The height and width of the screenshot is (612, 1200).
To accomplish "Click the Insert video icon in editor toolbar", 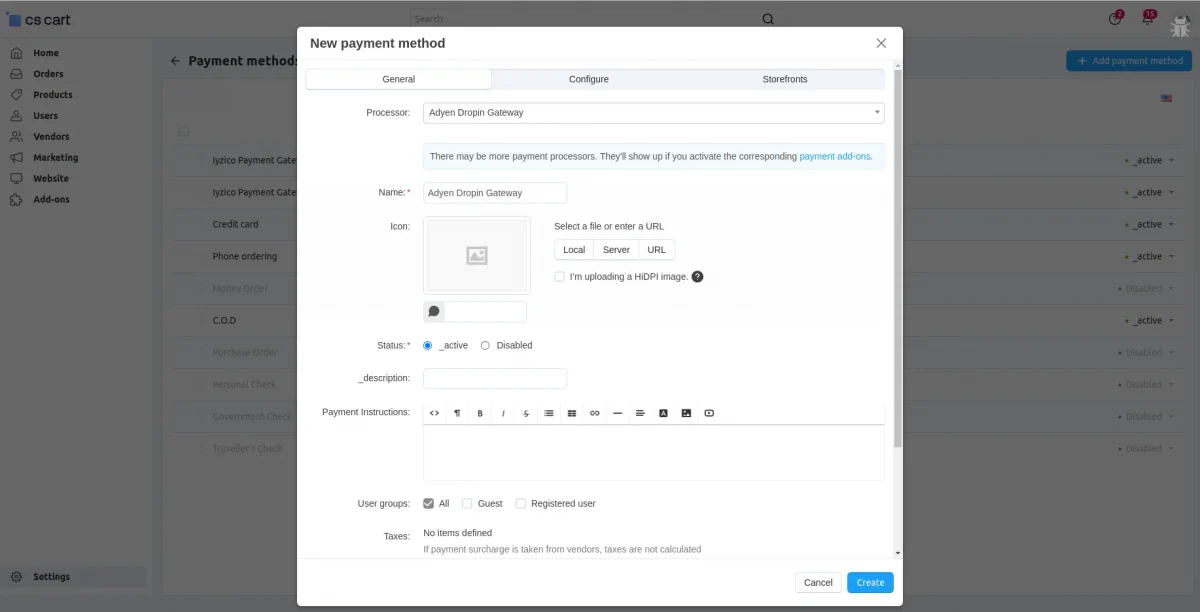I will (709, 412).
